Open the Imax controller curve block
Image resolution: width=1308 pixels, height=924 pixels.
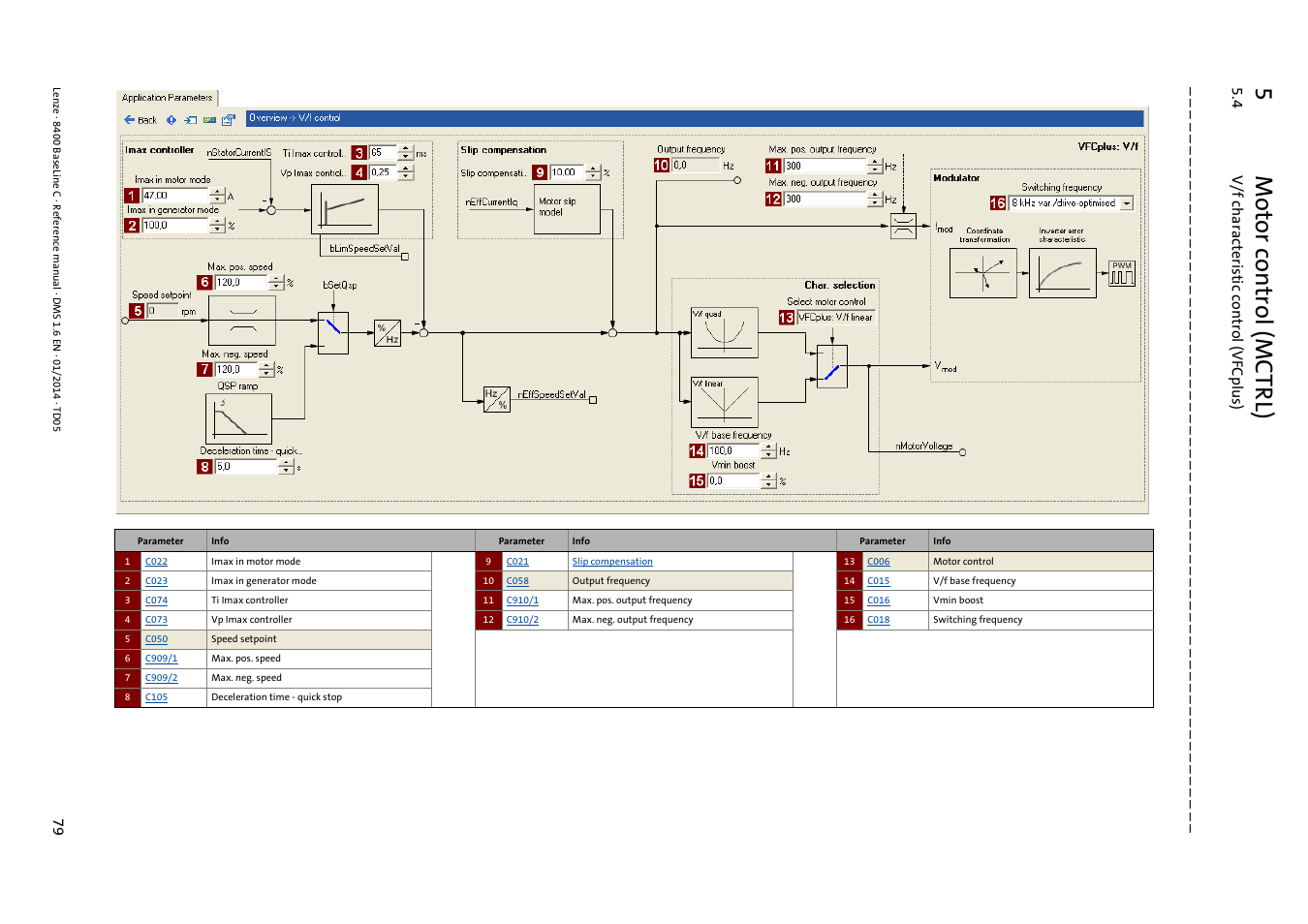point(345,209)
